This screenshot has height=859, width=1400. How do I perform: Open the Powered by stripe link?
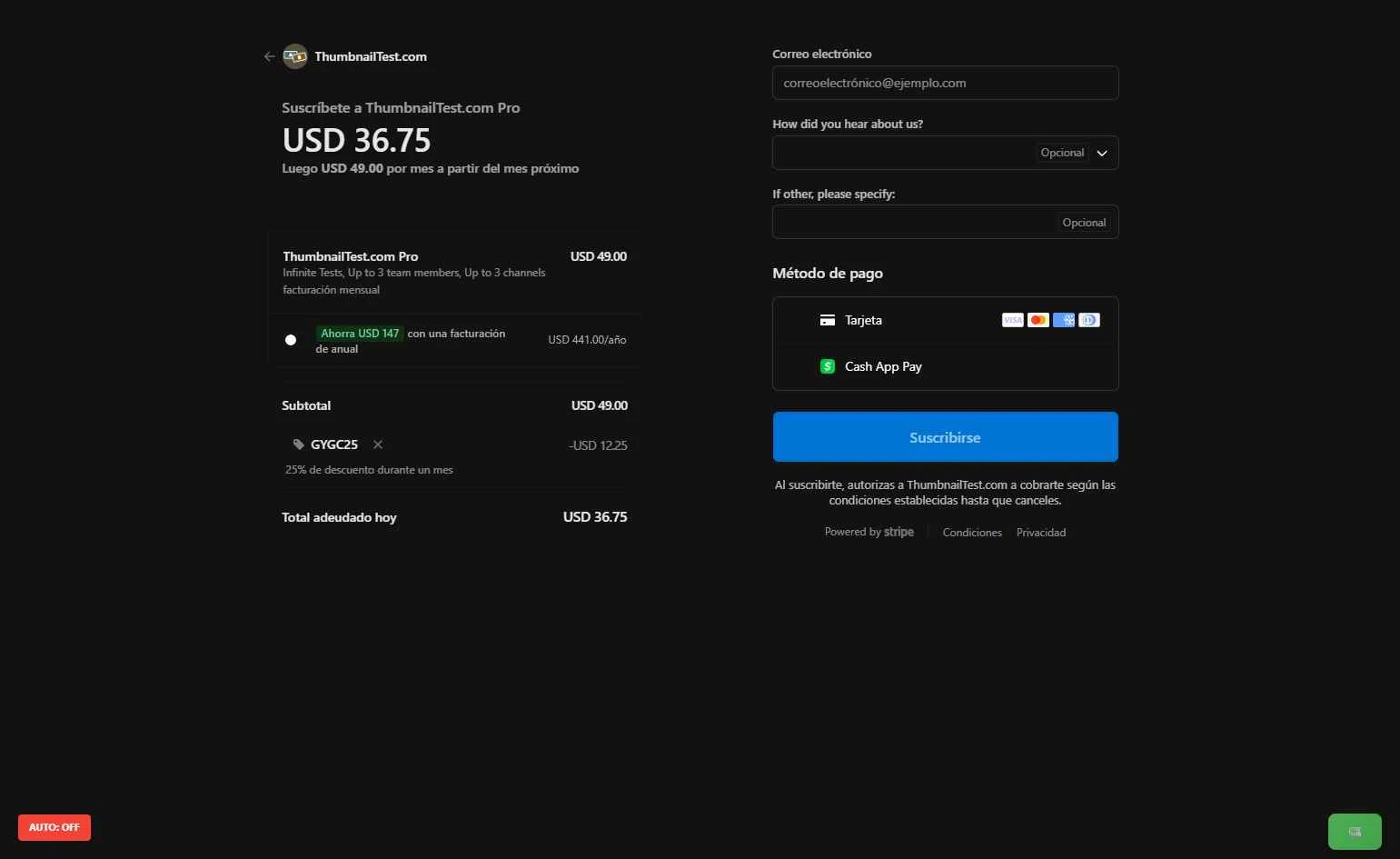tap(869, 532)
